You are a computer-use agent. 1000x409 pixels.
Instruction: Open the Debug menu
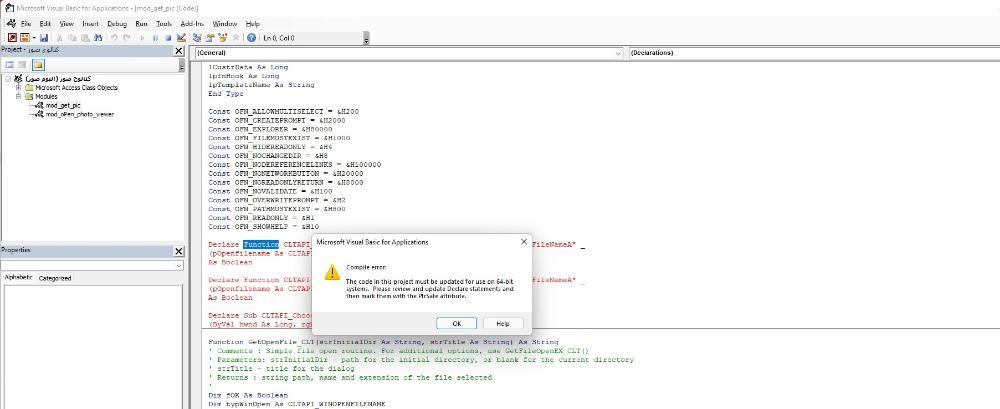click(x=117, y=24)
